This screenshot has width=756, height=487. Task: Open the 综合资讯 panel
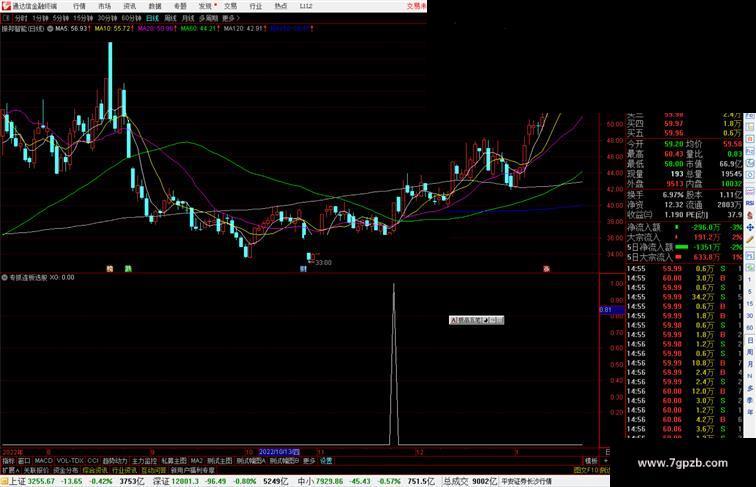coord(95,470)
